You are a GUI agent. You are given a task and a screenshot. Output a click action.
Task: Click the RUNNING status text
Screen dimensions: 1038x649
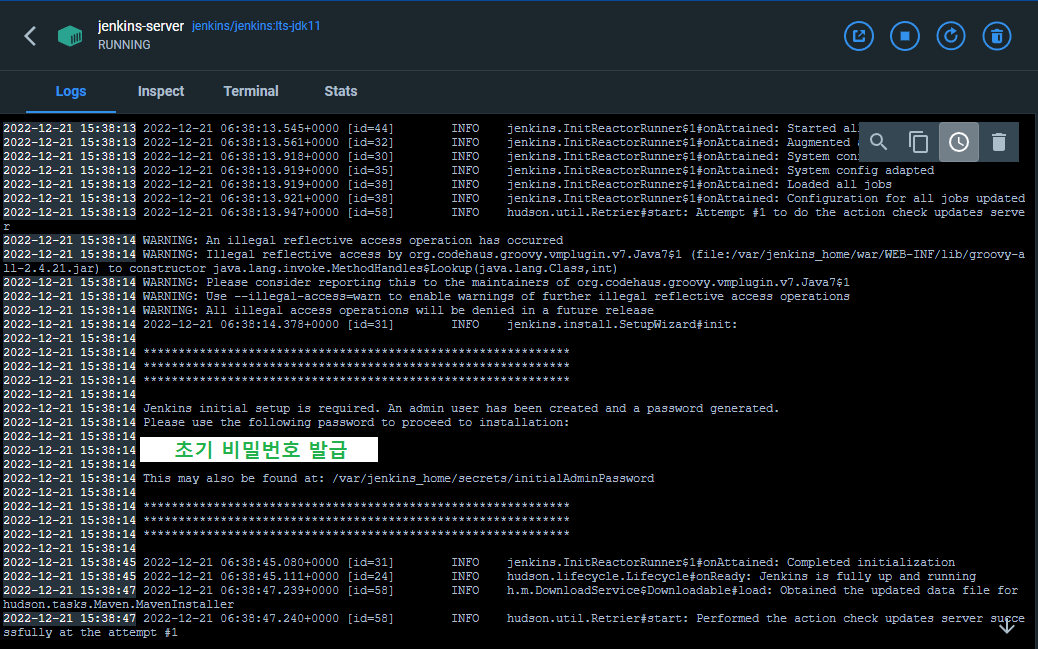tap(124, 44)
